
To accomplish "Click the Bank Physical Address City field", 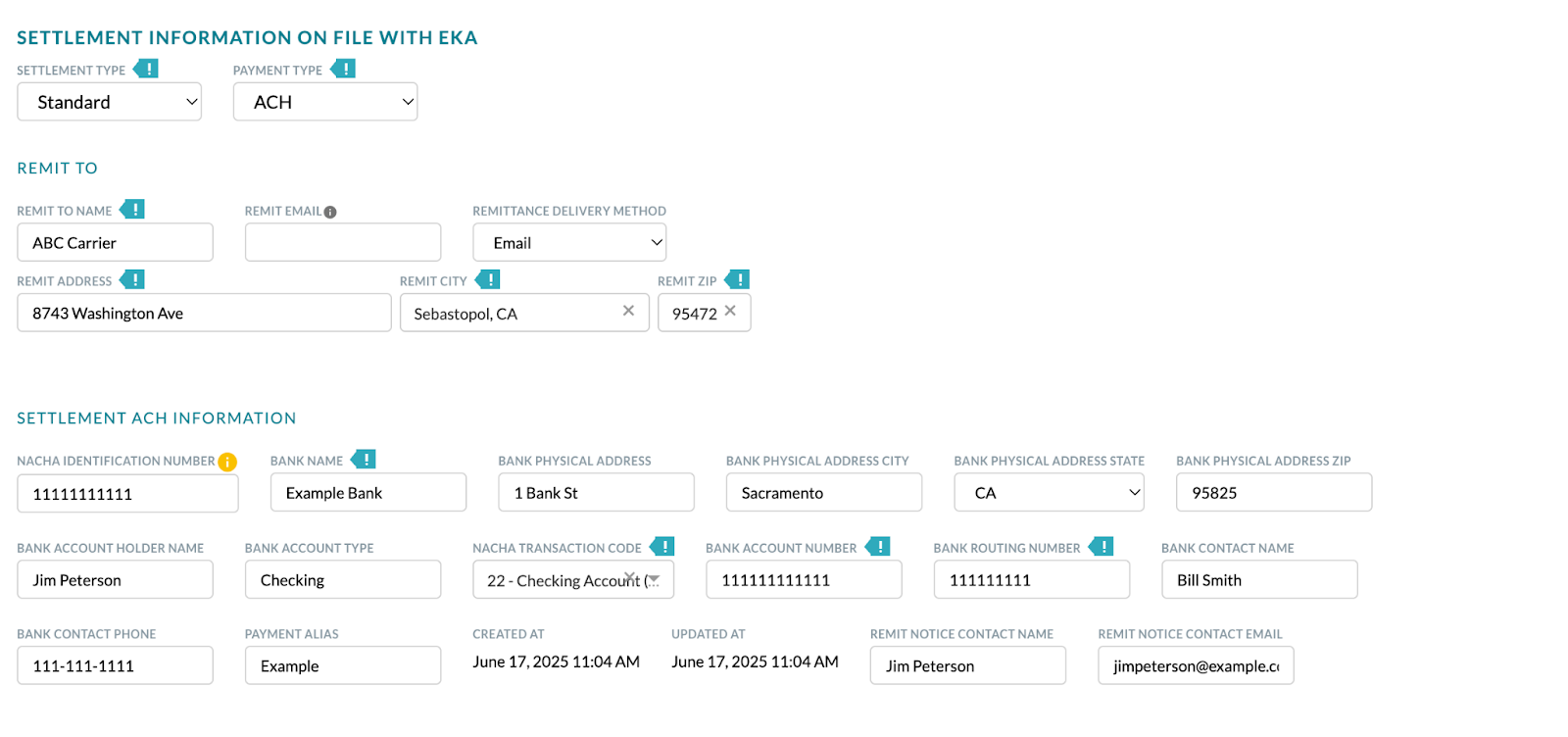I will click(824, 492).
